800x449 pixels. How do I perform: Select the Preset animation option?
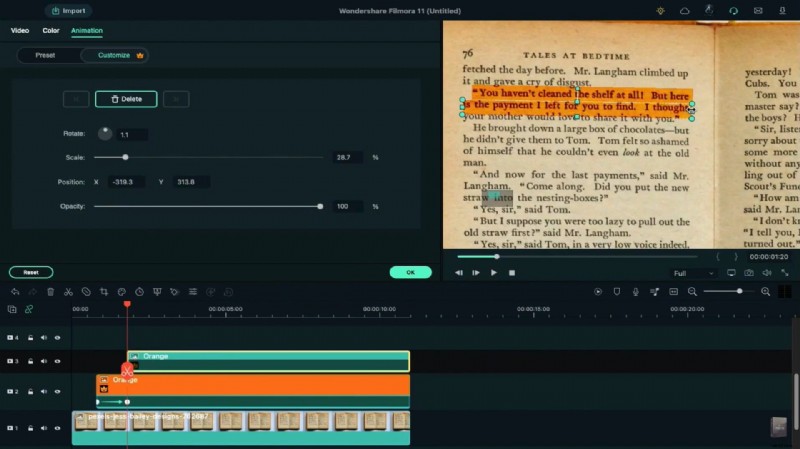point(45,55)
